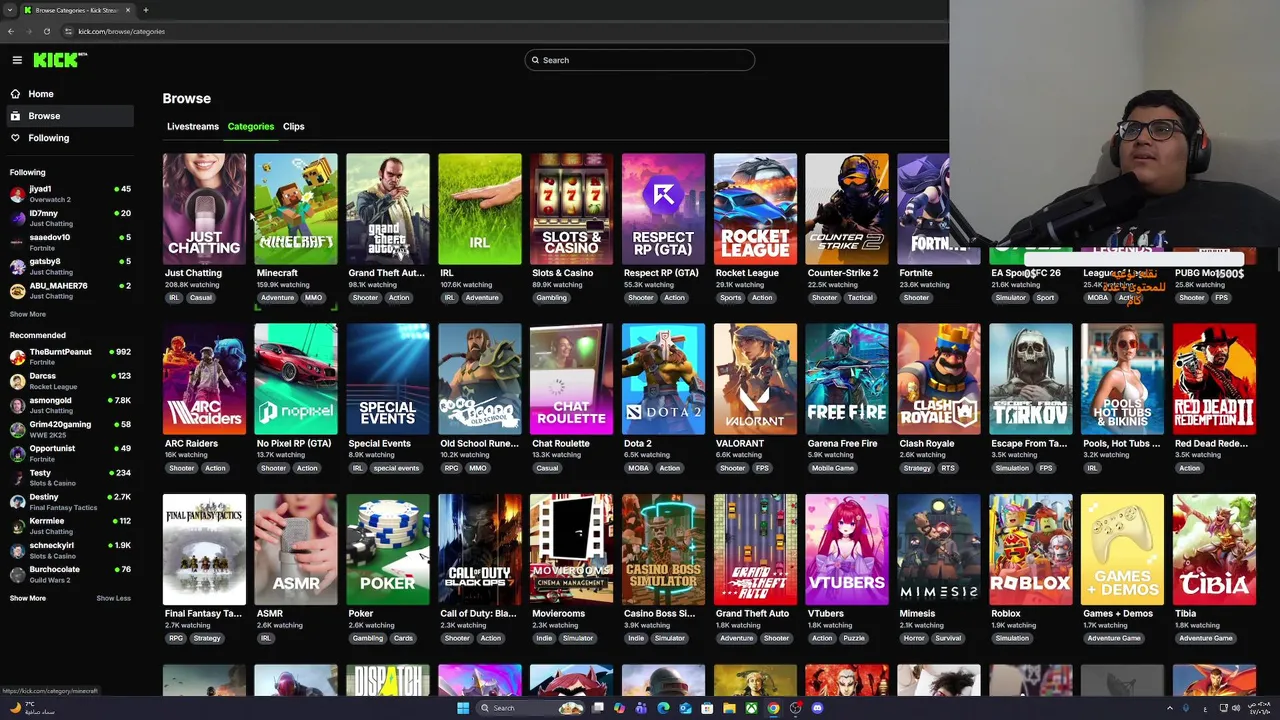1280x720 pixels.
Task: Switch to the Clips tab
Action: 294,127
